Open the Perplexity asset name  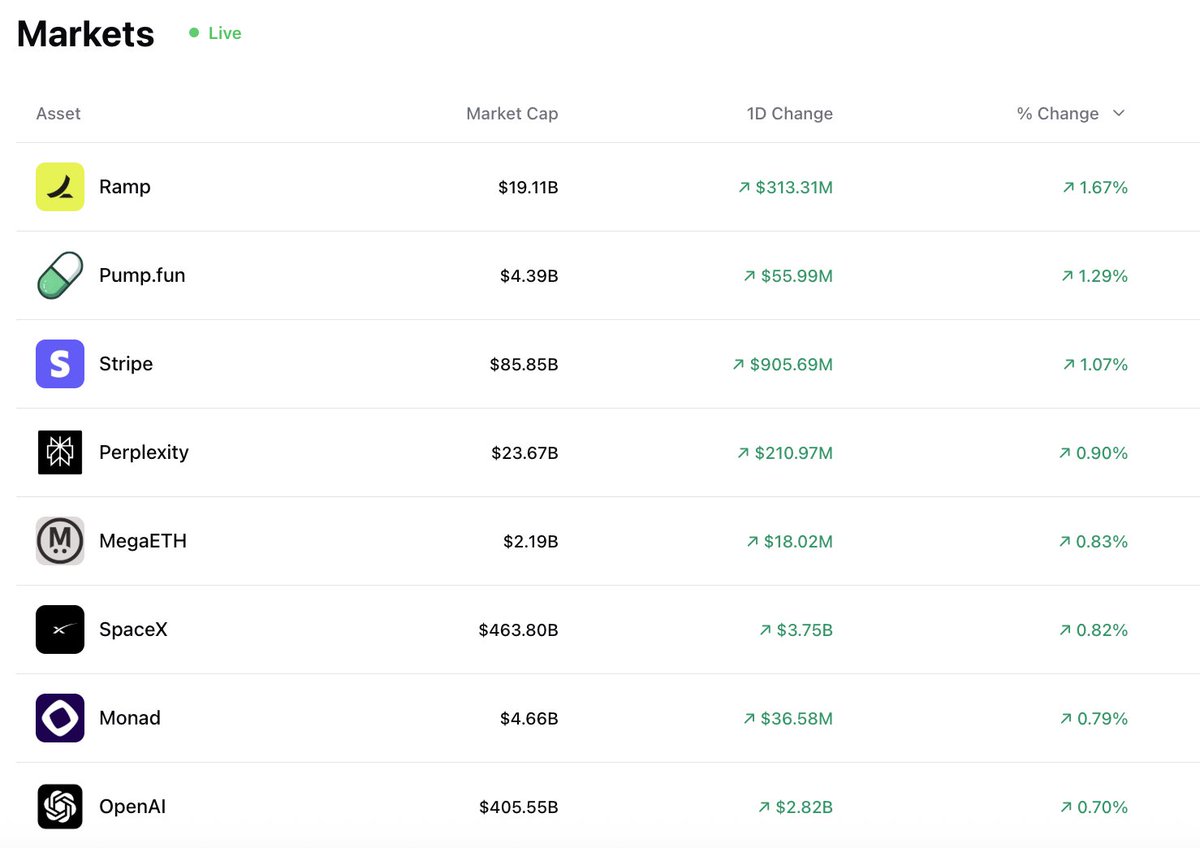point(144,452)
